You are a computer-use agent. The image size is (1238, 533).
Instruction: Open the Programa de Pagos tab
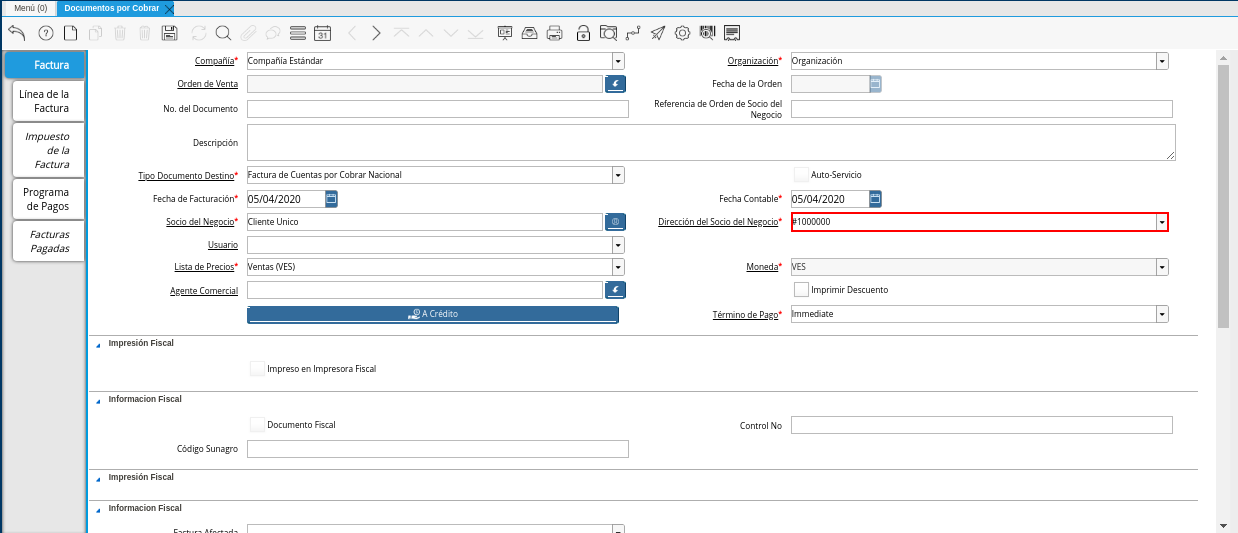click(47, 199)
